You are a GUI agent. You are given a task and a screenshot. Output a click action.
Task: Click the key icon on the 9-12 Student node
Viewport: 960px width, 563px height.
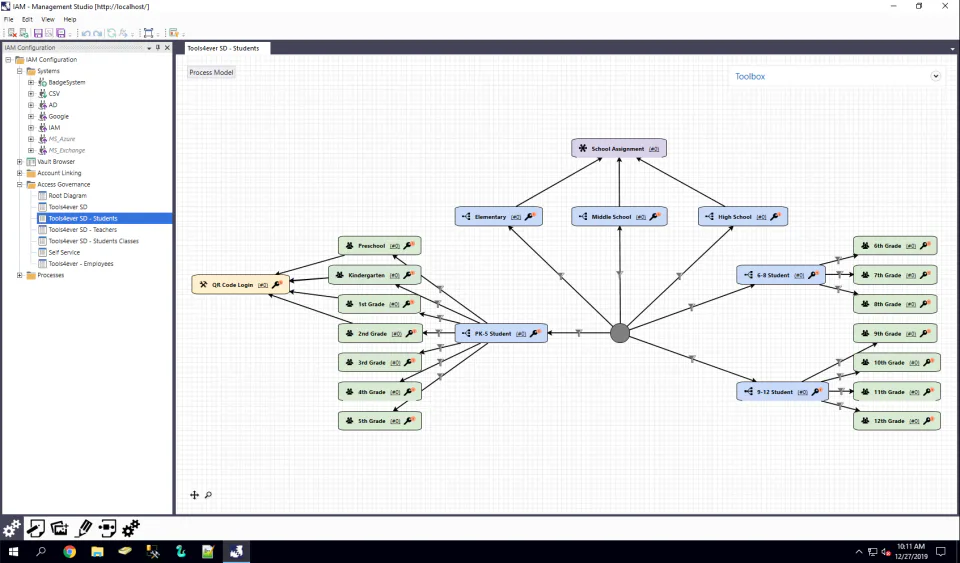click(x=817, y=391)
